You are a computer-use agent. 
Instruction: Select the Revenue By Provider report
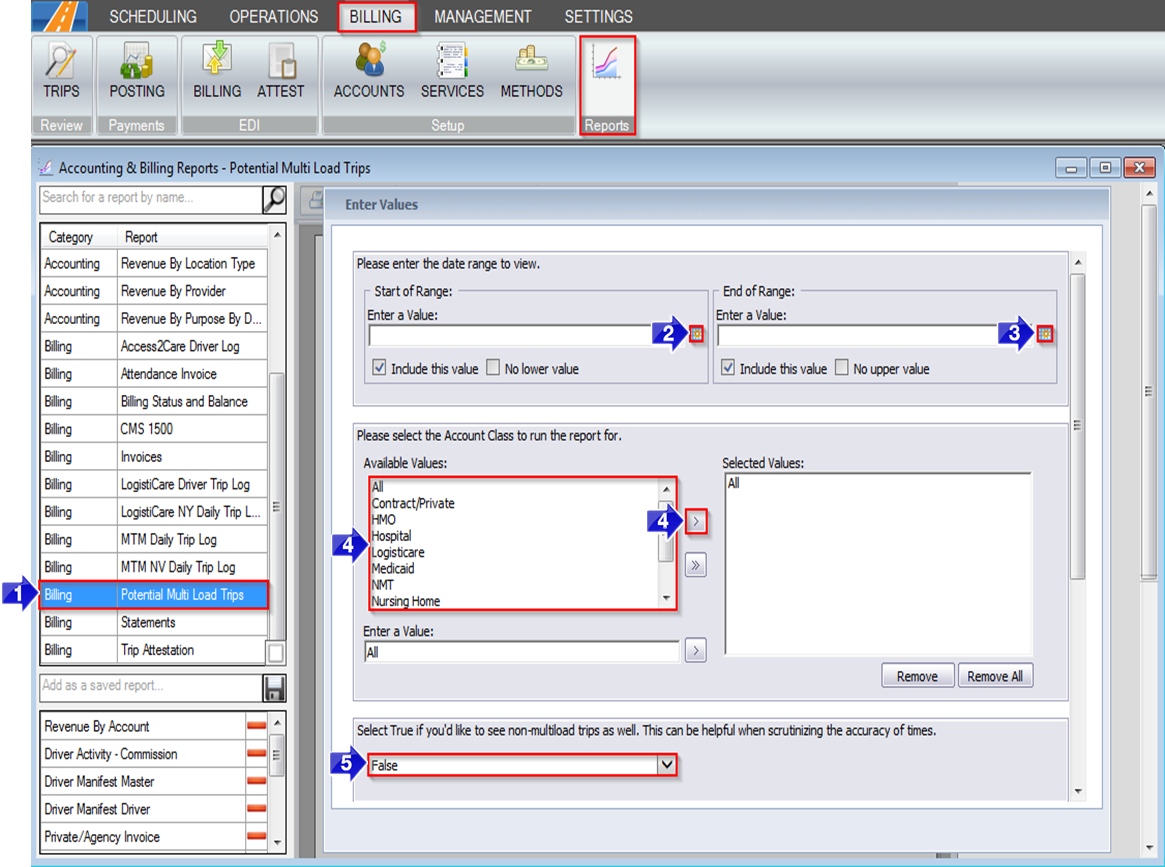pyautogui.click(x=154, y=291)
